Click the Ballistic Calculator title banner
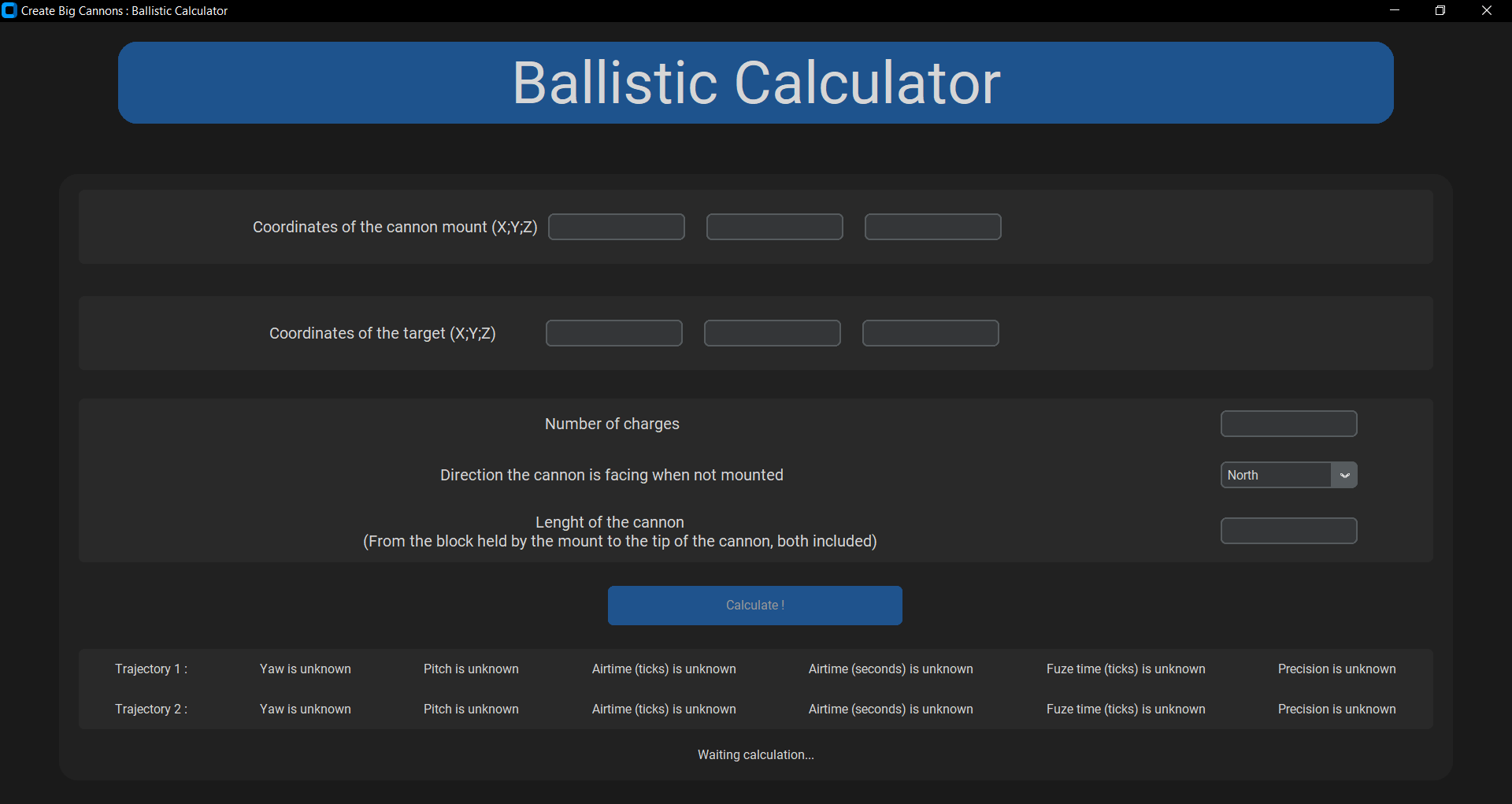 [754, 83]
